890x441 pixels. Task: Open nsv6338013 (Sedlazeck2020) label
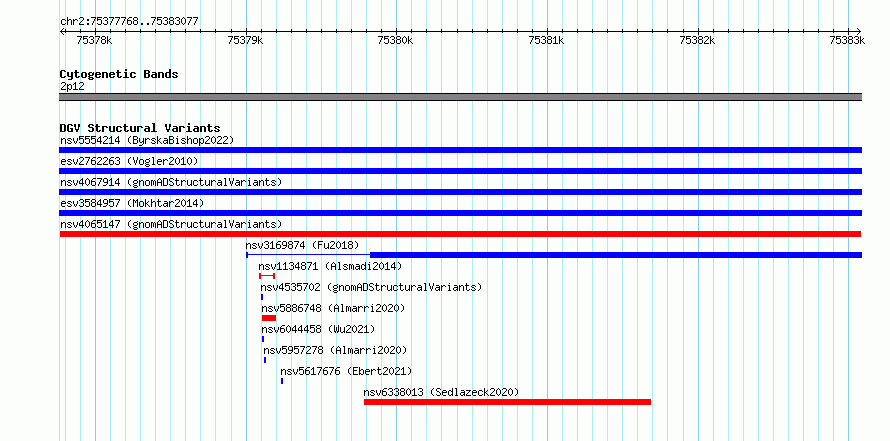point(442,392)
